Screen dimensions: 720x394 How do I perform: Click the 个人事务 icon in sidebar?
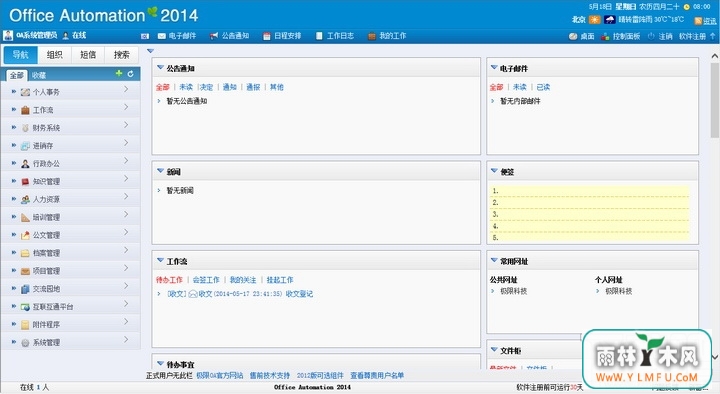(x=25, y=92)
